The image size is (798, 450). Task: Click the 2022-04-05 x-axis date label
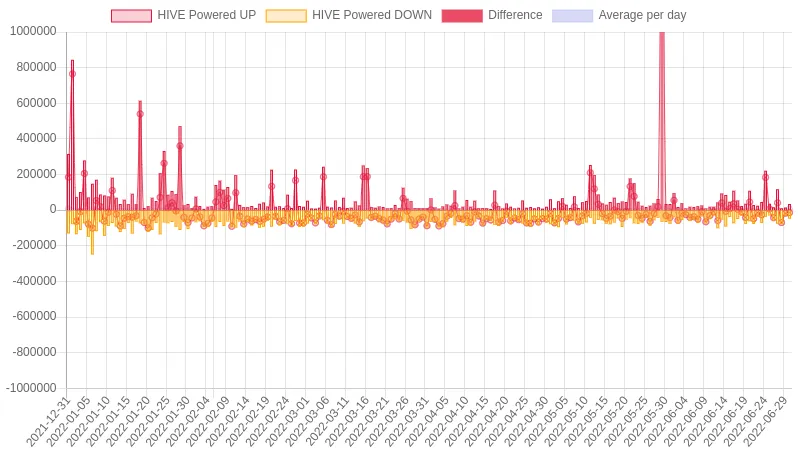click(426, 422)
